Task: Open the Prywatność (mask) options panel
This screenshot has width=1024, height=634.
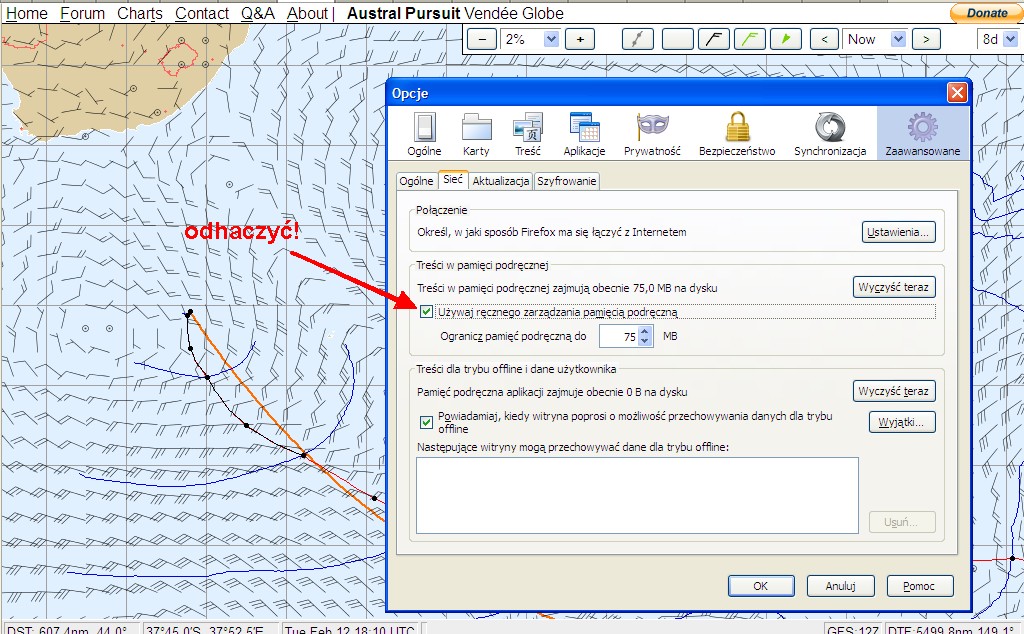Action: pos(652,134)
